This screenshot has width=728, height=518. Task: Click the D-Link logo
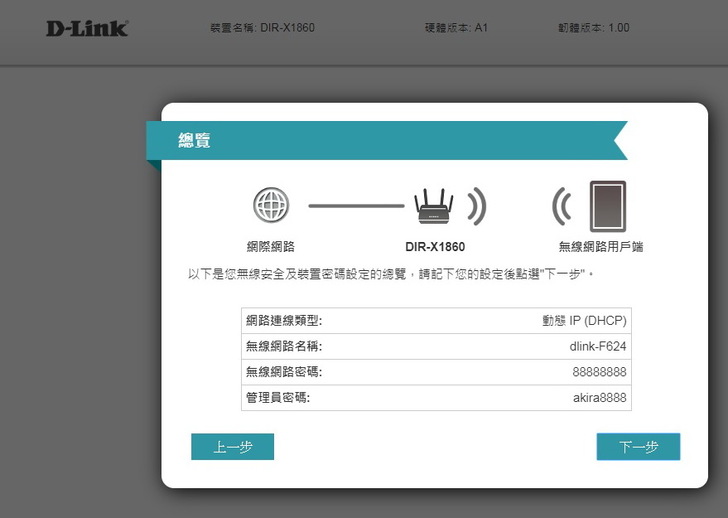(87, 28)
